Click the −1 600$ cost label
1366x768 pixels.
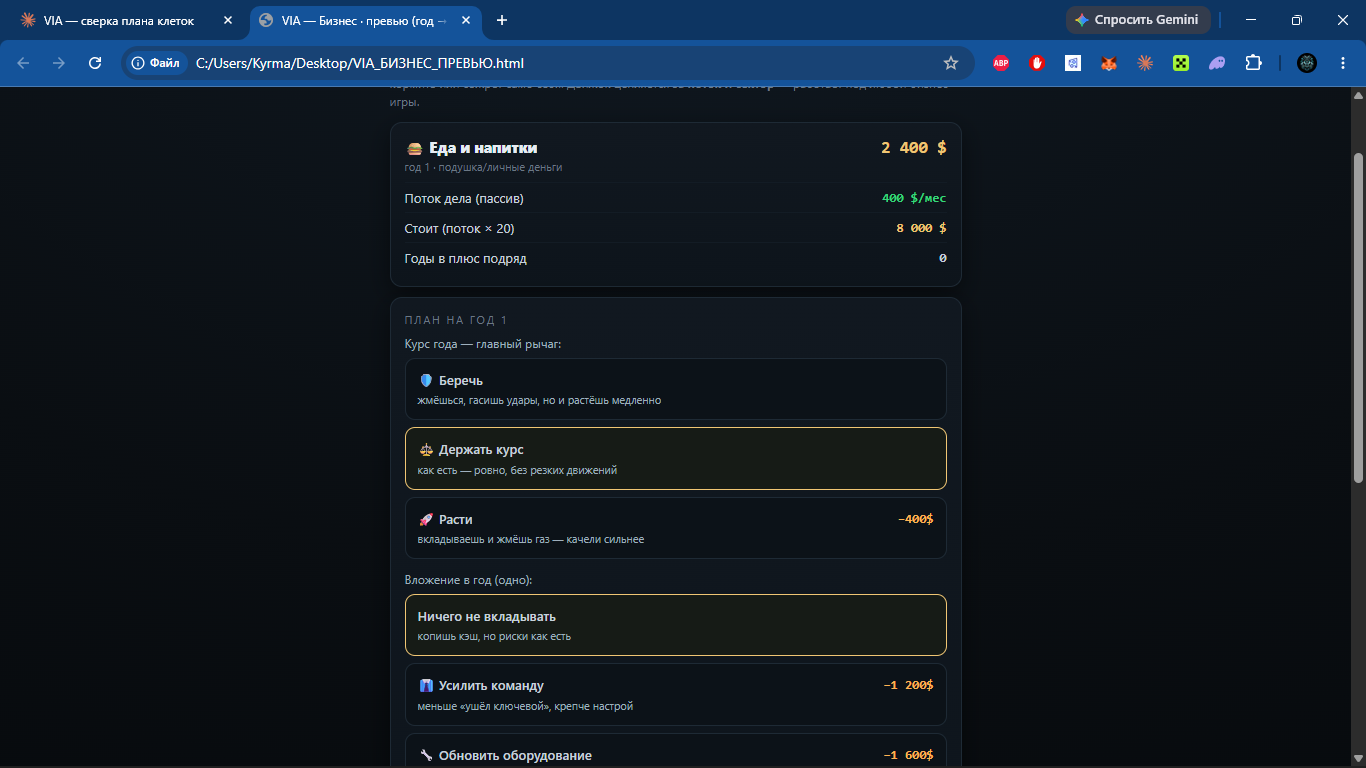coord(908,755)
